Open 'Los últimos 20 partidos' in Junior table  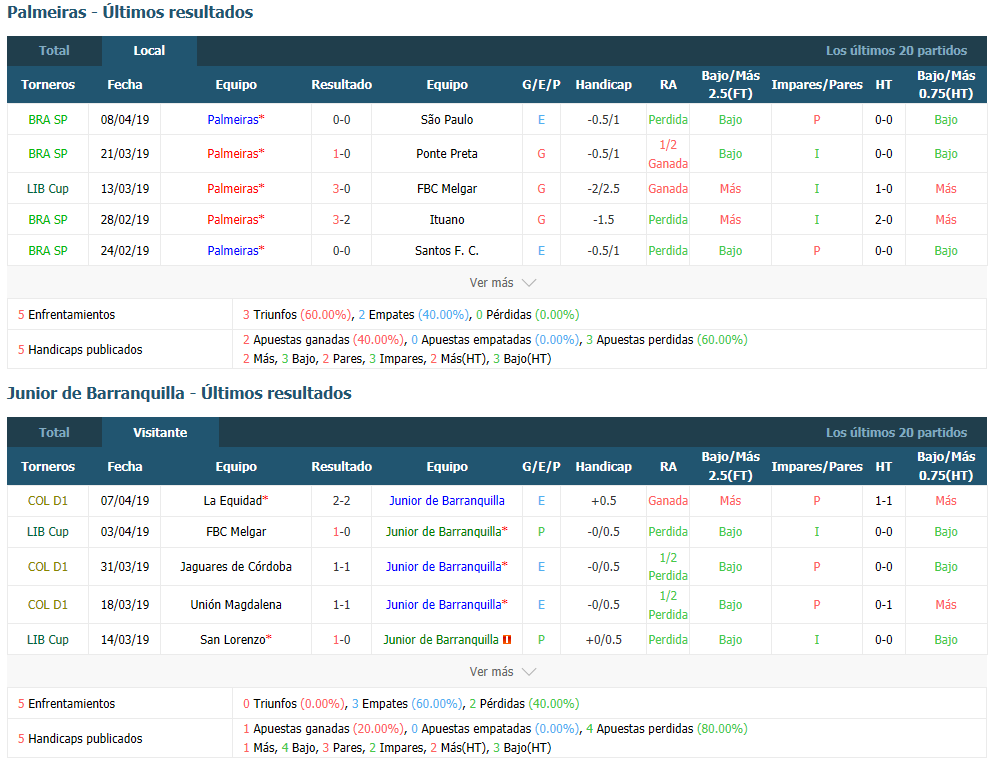(896, 433)
